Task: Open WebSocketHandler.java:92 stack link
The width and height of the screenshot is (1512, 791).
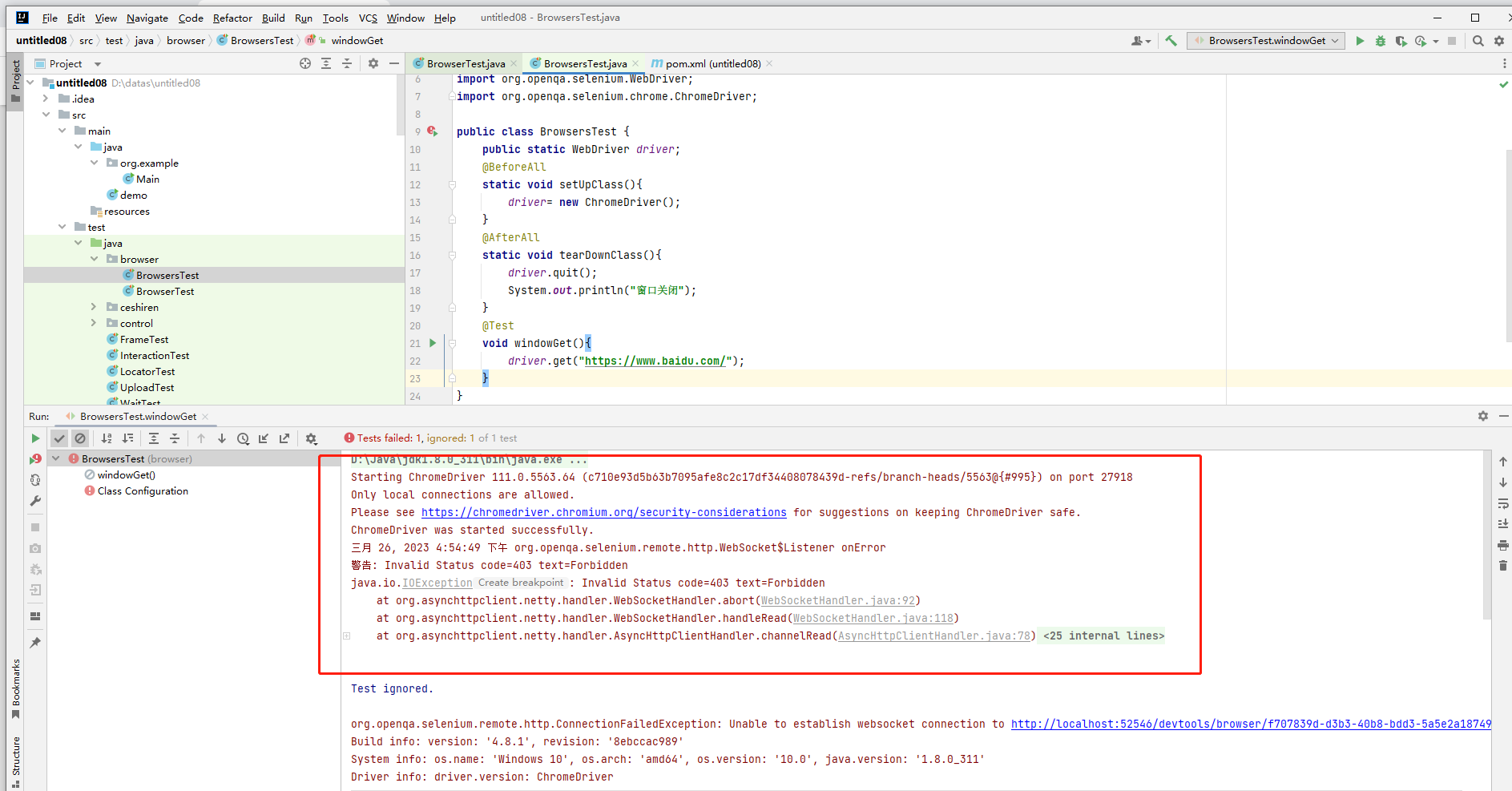Action: point(838,601)
